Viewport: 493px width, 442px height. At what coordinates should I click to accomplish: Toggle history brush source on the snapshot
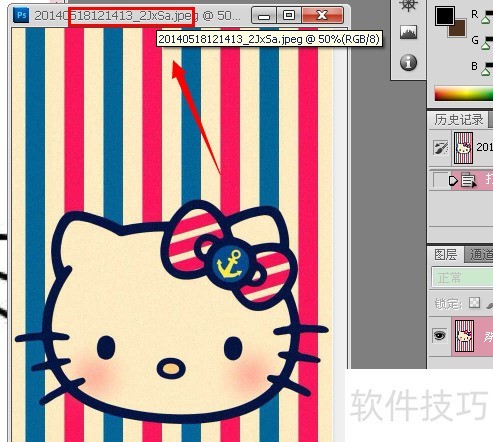tap(440, 148)
